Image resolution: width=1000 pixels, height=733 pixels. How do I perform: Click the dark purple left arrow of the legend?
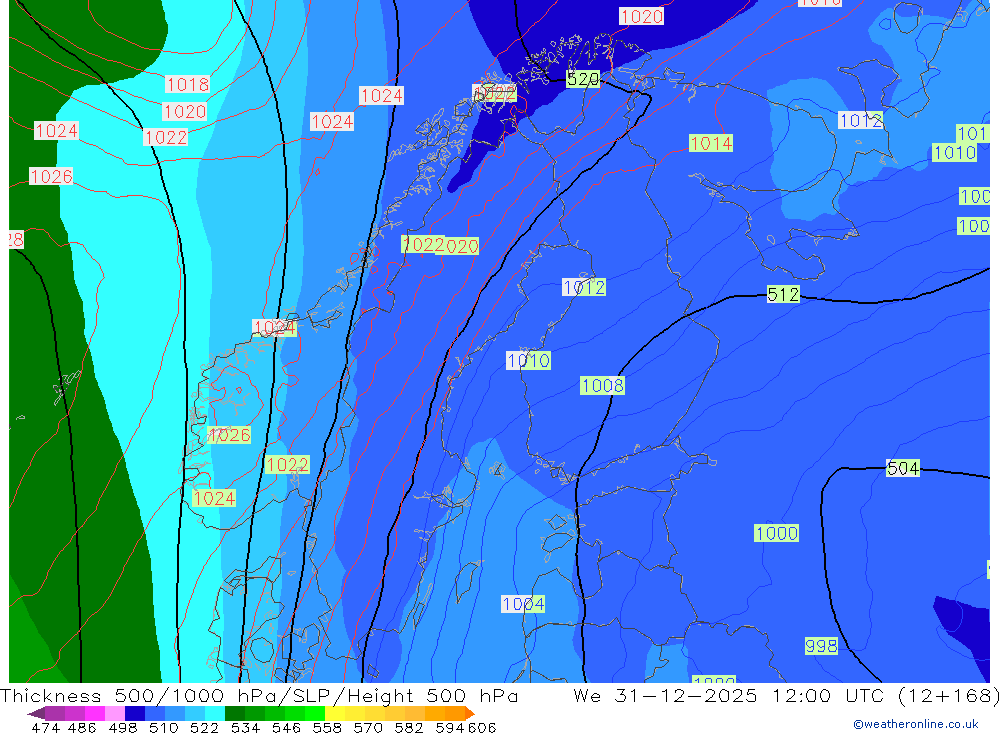point(36,714)
